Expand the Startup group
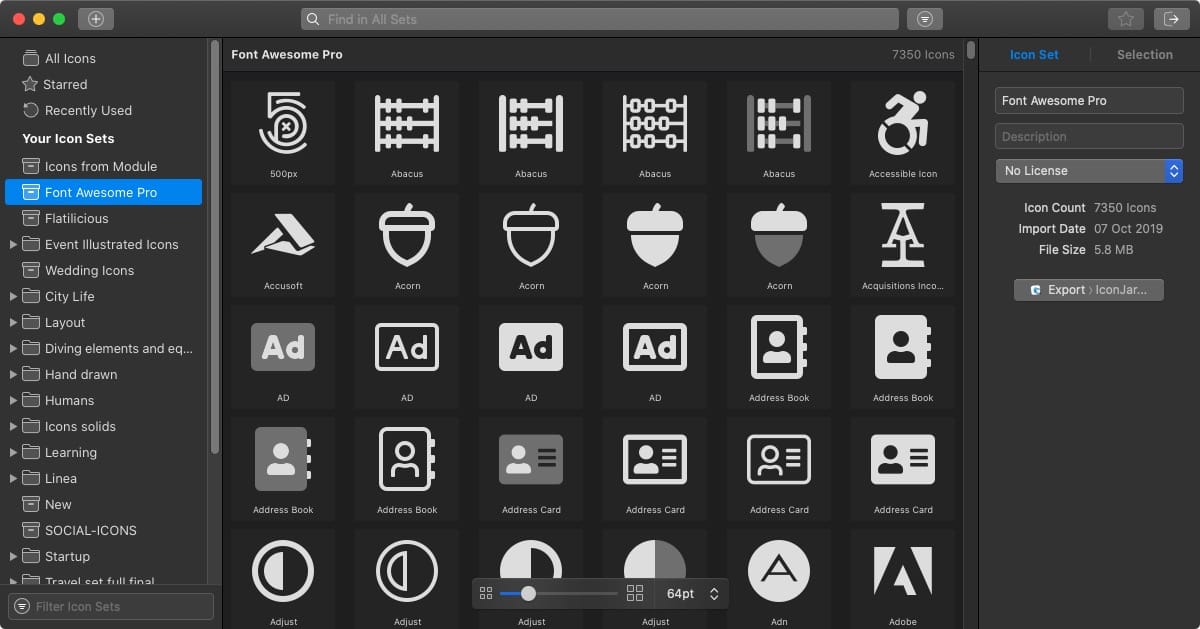1200x629 pixels. pos(12,556)
